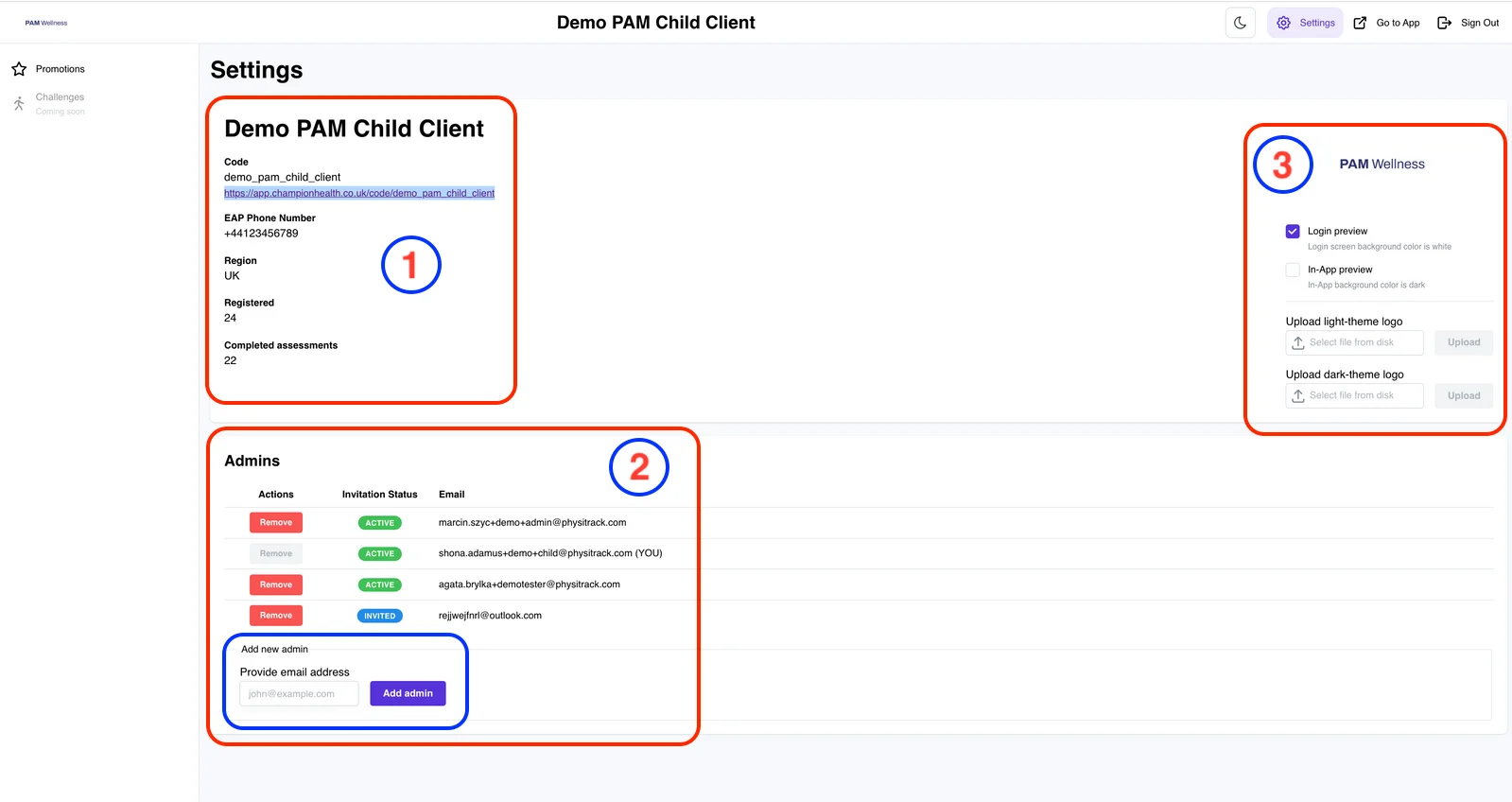1512x802 pixels.
Task: Click the Settings page heading
Action: pos(256,70)
